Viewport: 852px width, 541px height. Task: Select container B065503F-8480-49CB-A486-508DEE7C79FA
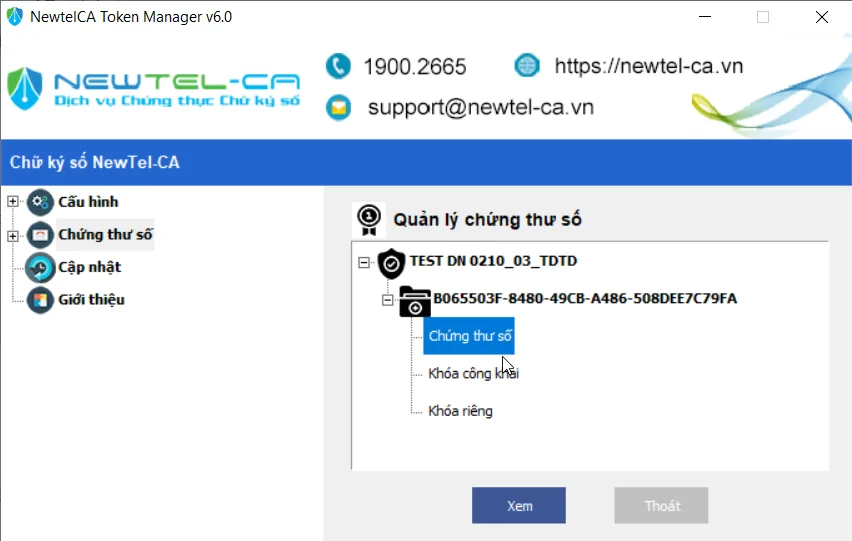coord(585,299)
